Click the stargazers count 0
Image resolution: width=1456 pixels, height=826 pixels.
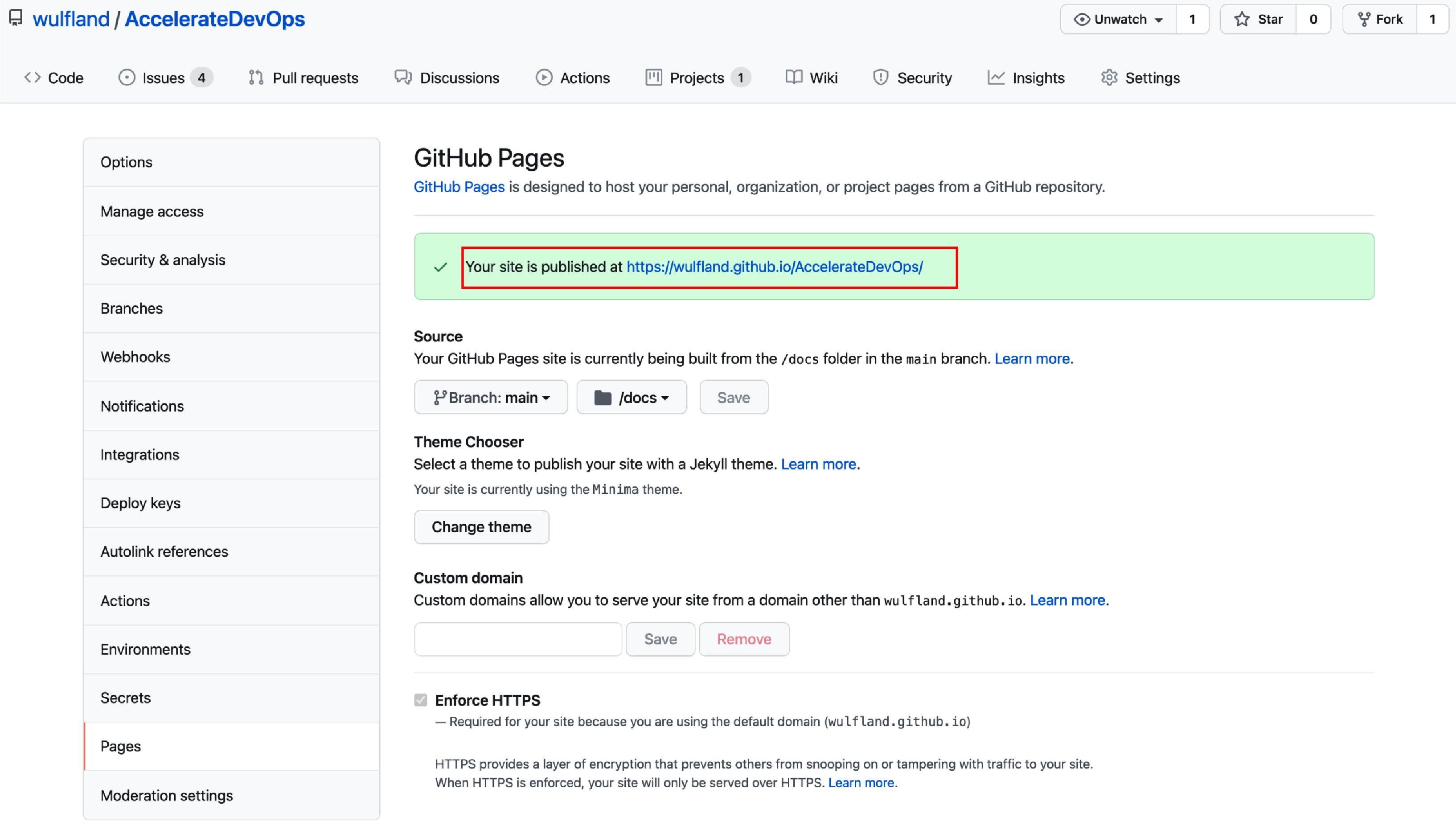coord(1313,19)
